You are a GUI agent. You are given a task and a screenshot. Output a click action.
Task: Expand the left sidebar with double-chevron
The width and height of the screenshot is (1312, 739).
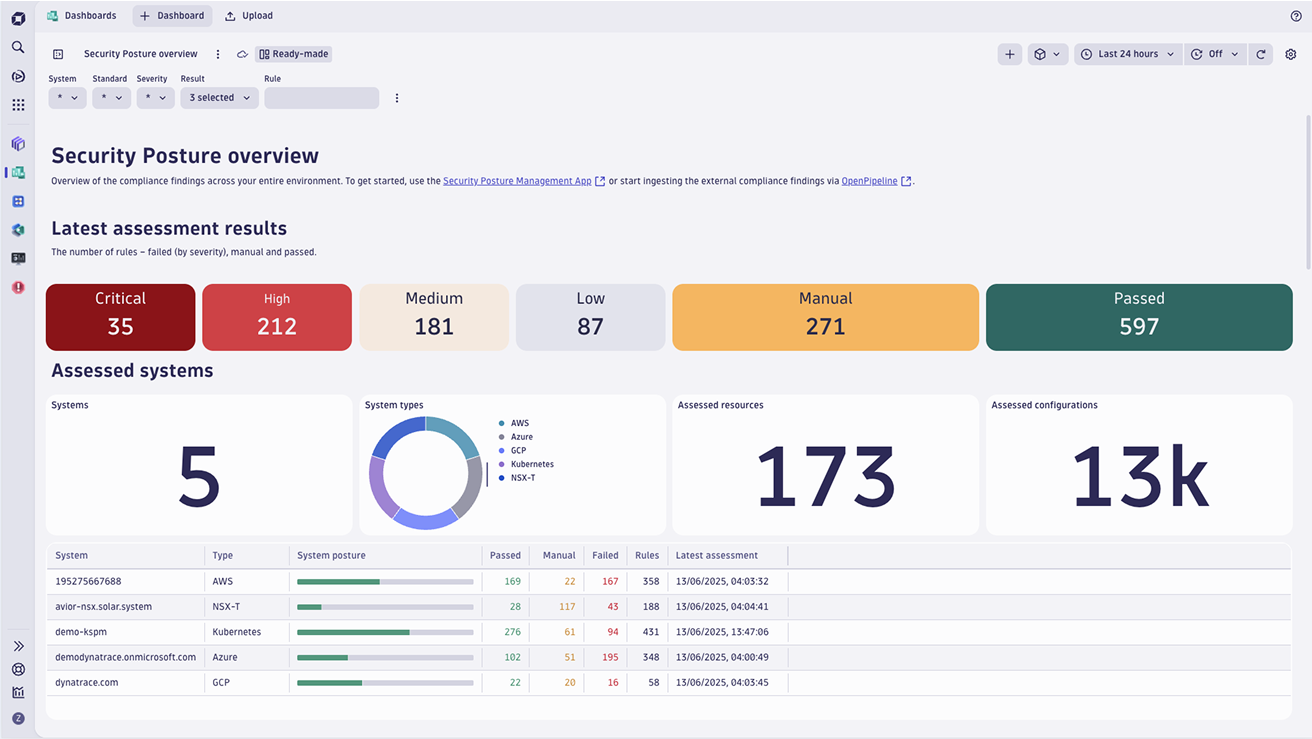click(18, 646)
